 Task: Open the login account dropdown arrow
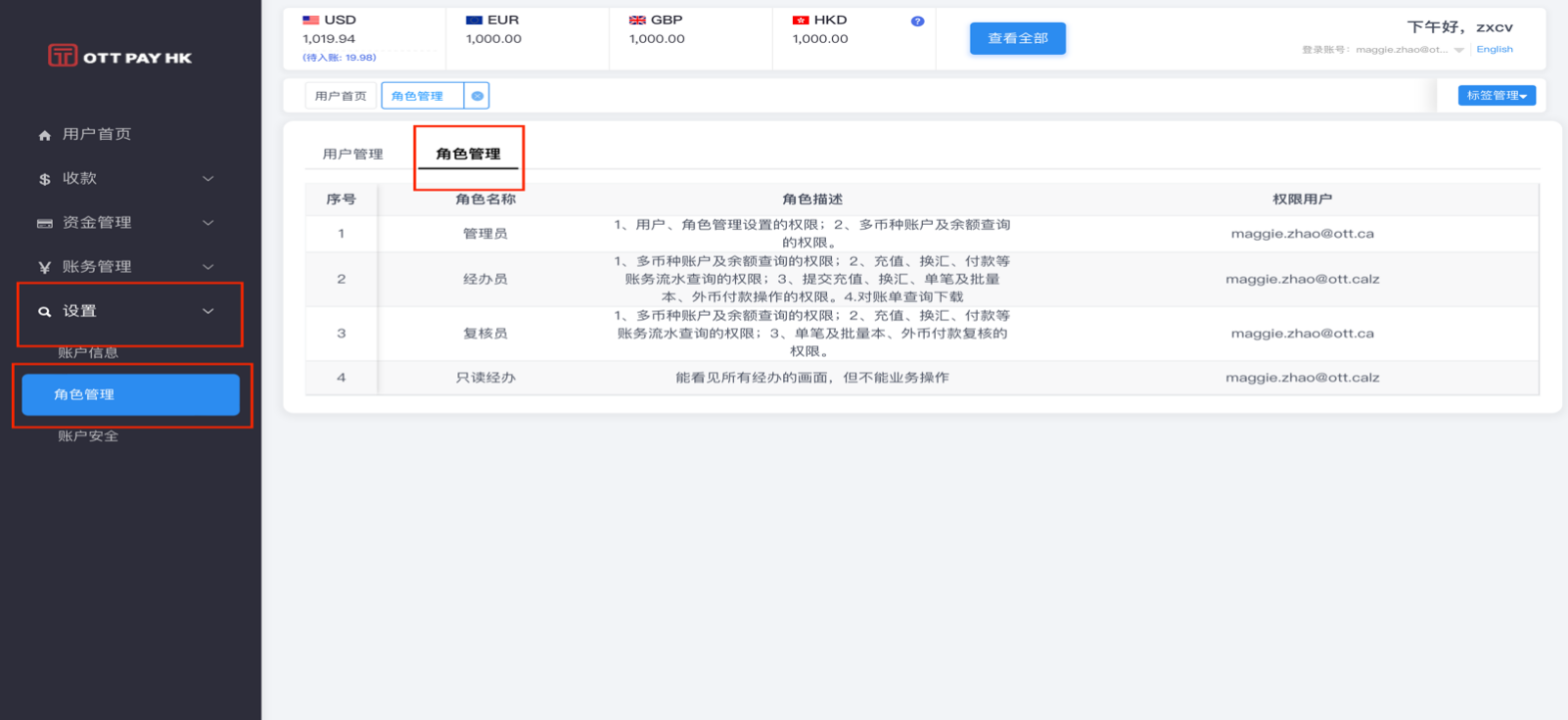pos(1458,50)
